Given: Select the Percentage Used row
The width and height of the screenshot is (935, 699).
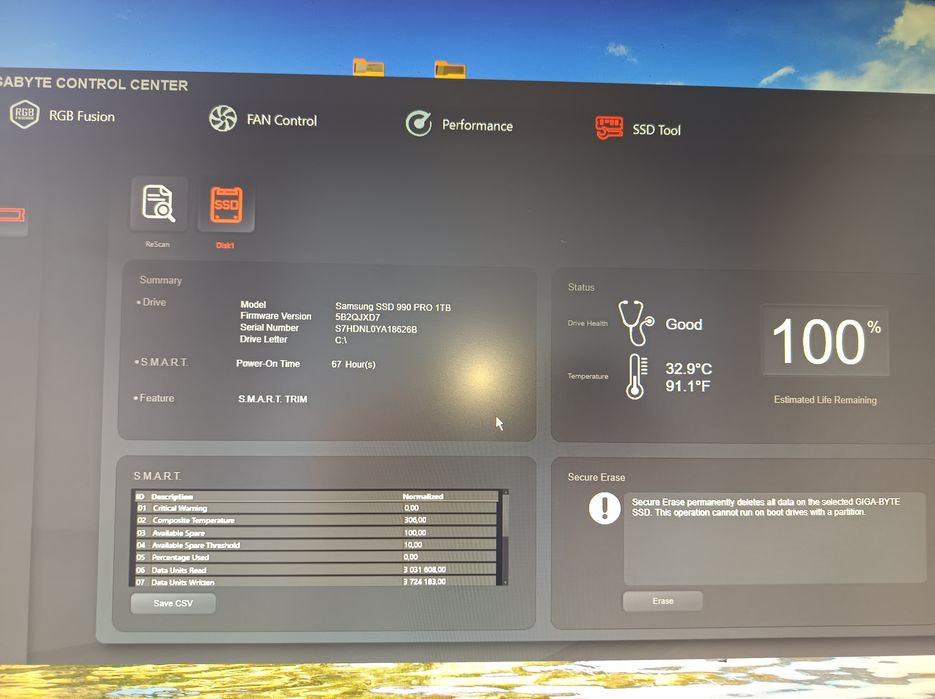Looking at the screenshot, I should [x=316, y=557].
